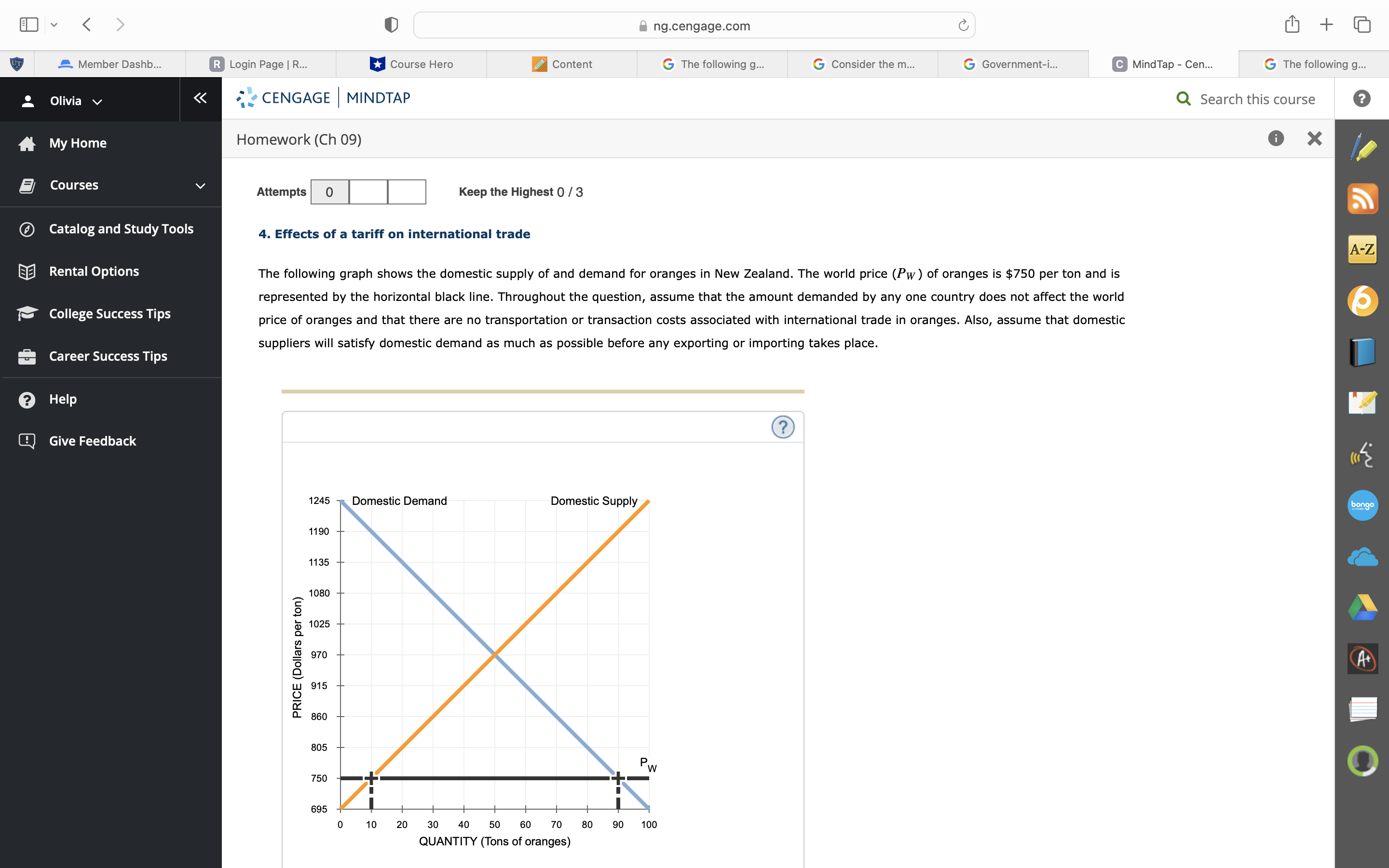Open Catalog and Study Tools

[121, 229]
